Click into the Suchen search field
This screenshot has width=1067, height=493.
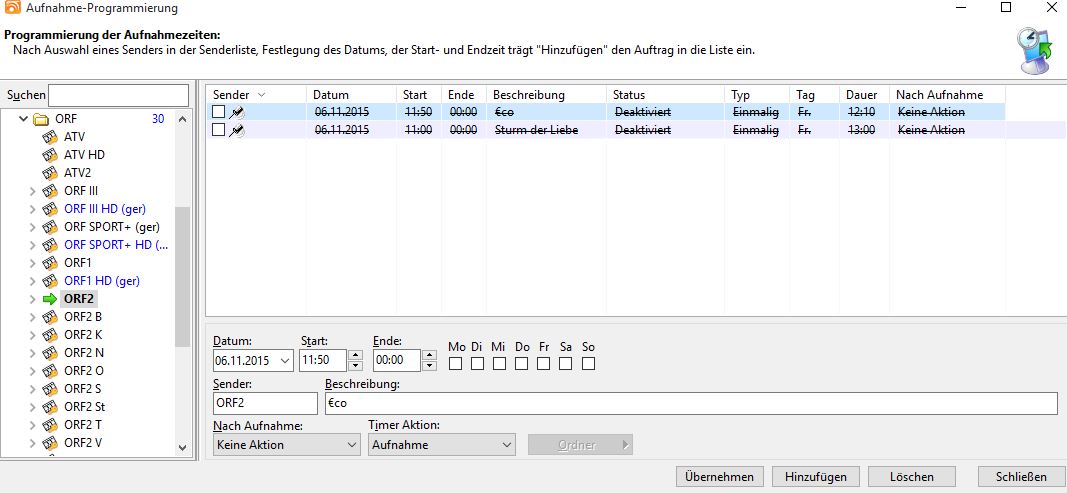(x=118, y=95)
